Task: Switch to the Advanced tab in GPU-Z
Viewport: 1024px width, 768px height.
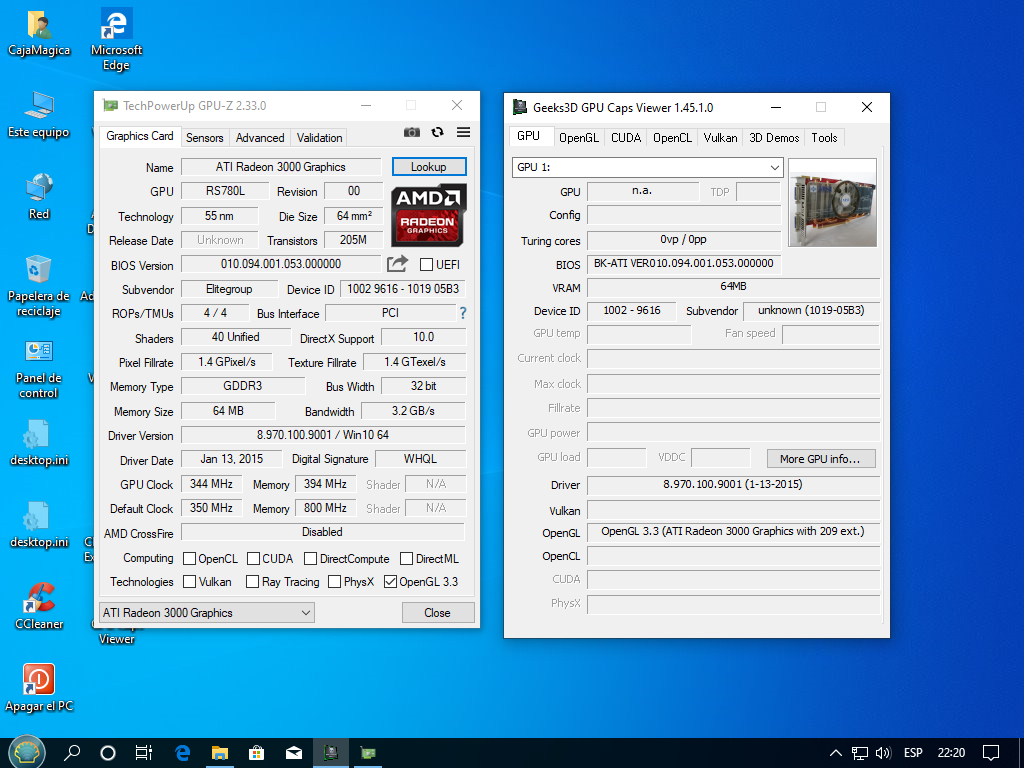Action: (260, 137)
